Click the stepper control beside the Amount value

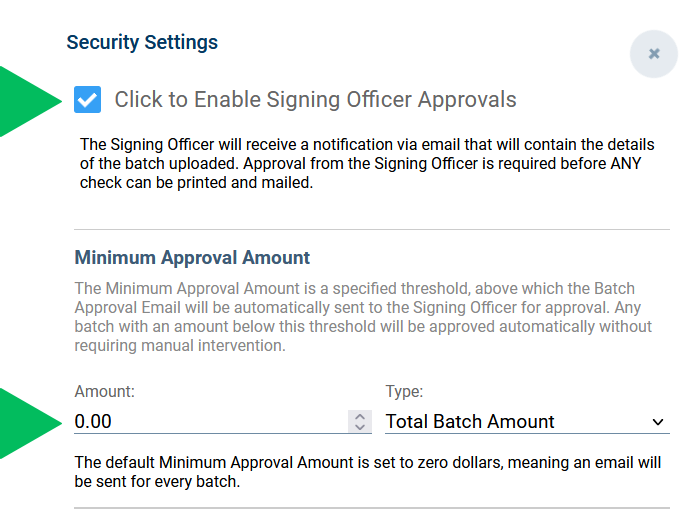[360, 421]
